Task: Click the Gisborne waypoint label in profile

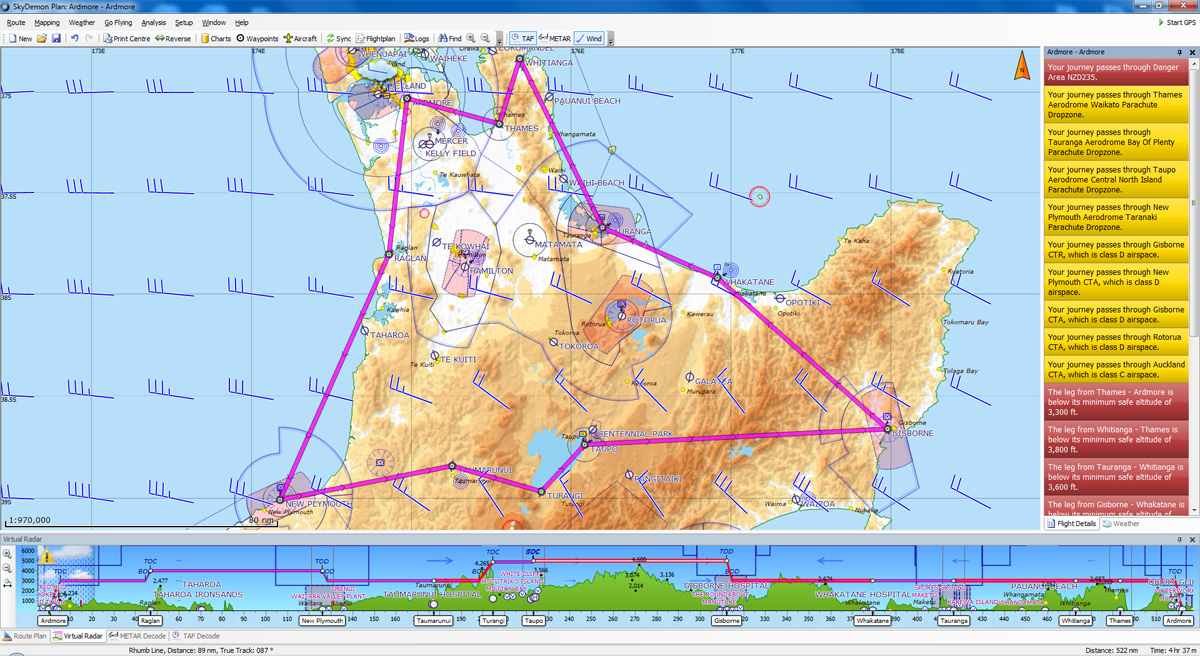Action: (x=727, y=621)
